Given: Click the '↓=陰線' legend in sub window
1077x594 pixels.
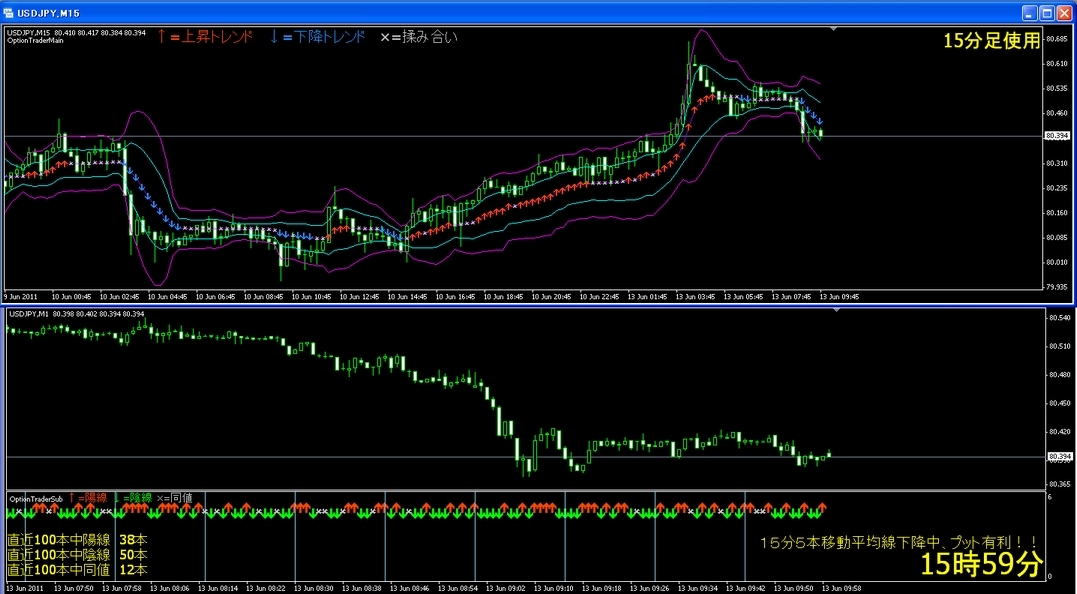Looking at the screenshot, I should click(x=132, y=497).
